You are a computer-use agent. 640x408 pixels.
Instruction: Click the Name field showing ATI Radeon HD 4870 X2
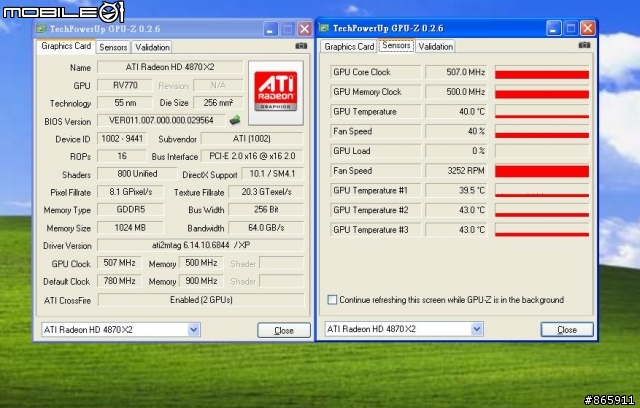click(170, 67)
